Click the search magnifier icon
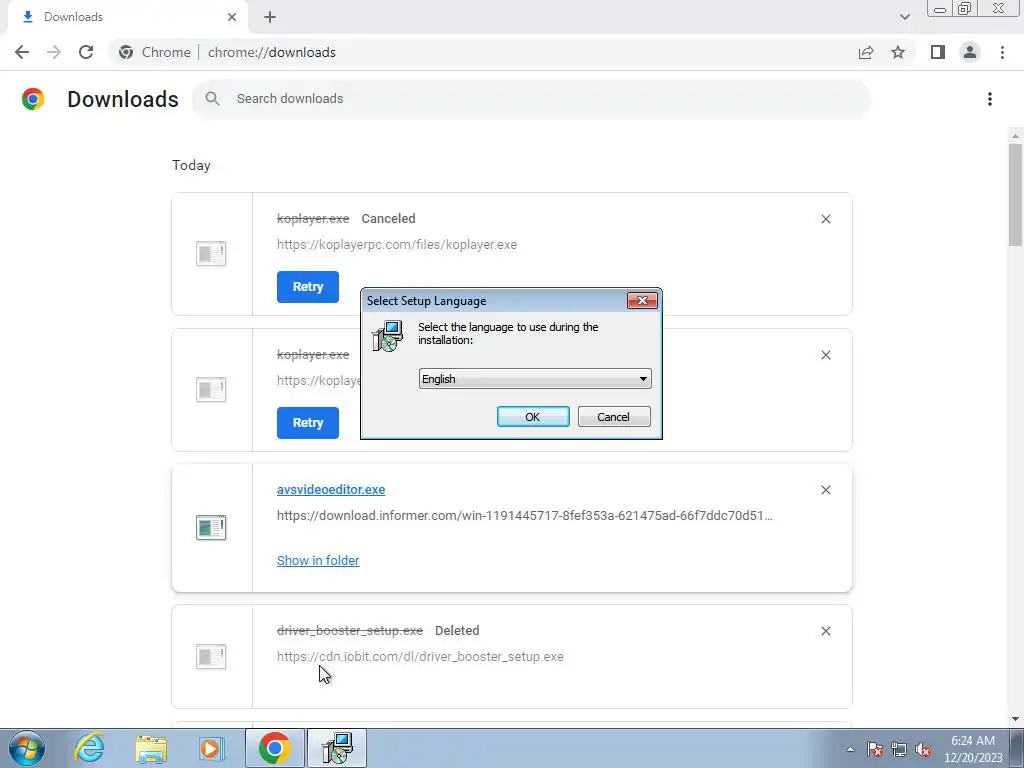This screenshot has height=768, width=1024. pyautogui.click(x=212, y=99)
